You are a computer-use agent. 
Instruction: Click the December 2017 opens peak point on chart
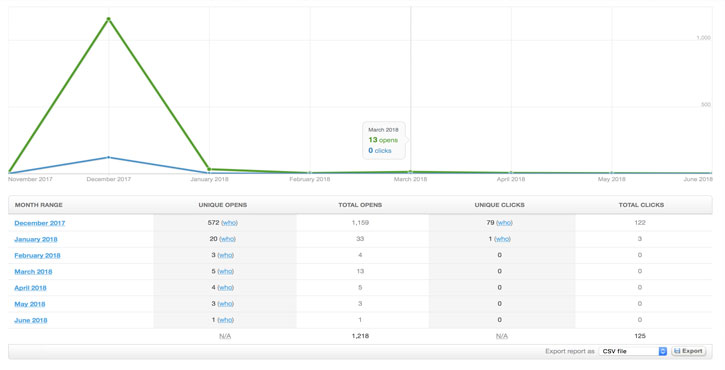click(x=109, y=19)
